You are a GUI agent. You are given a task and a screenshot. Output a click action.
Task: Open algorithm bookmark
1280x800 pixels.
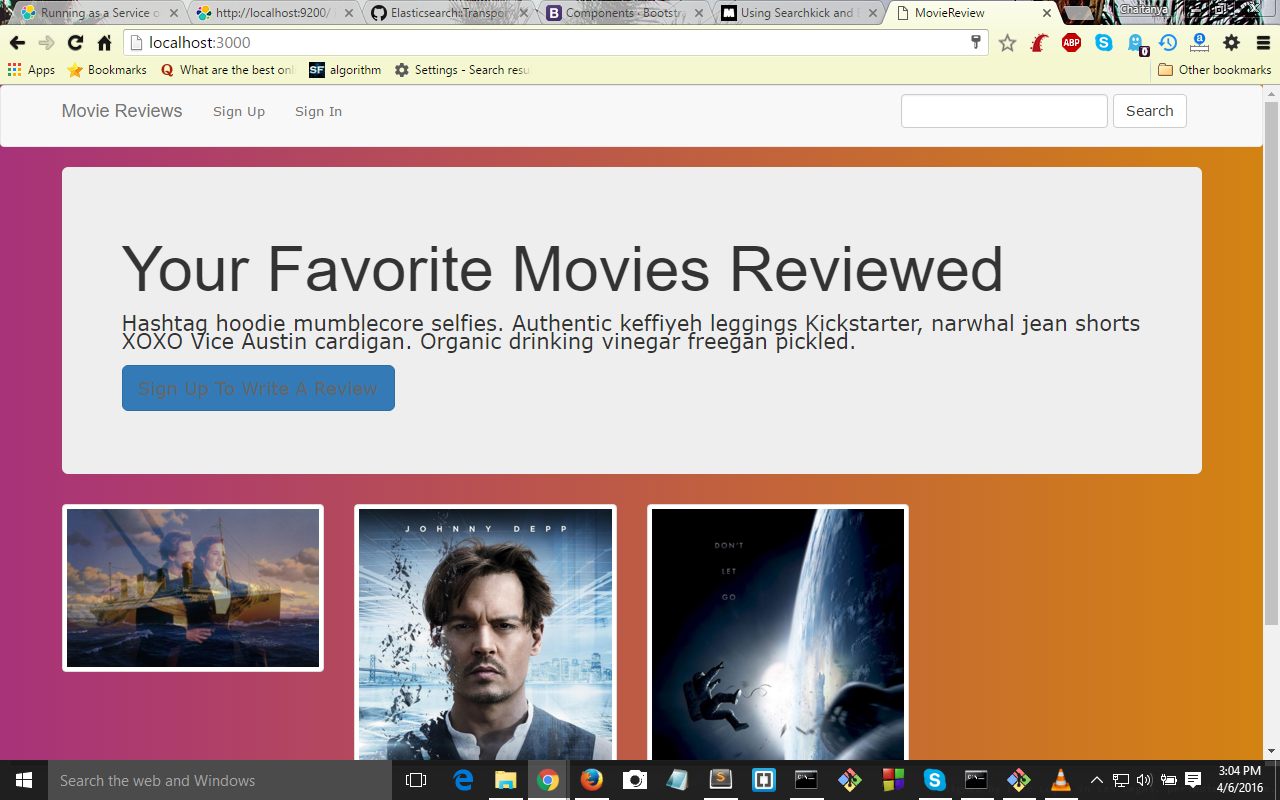tap(345, 70)
